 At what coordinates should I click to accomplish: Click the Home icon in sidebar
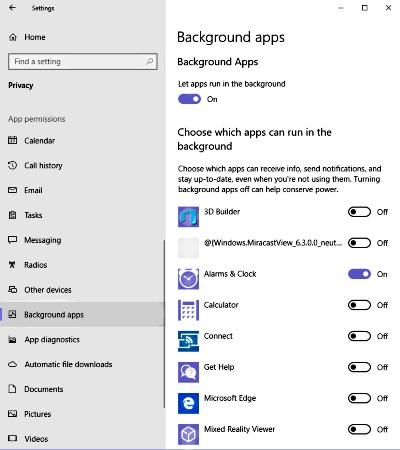13,37
